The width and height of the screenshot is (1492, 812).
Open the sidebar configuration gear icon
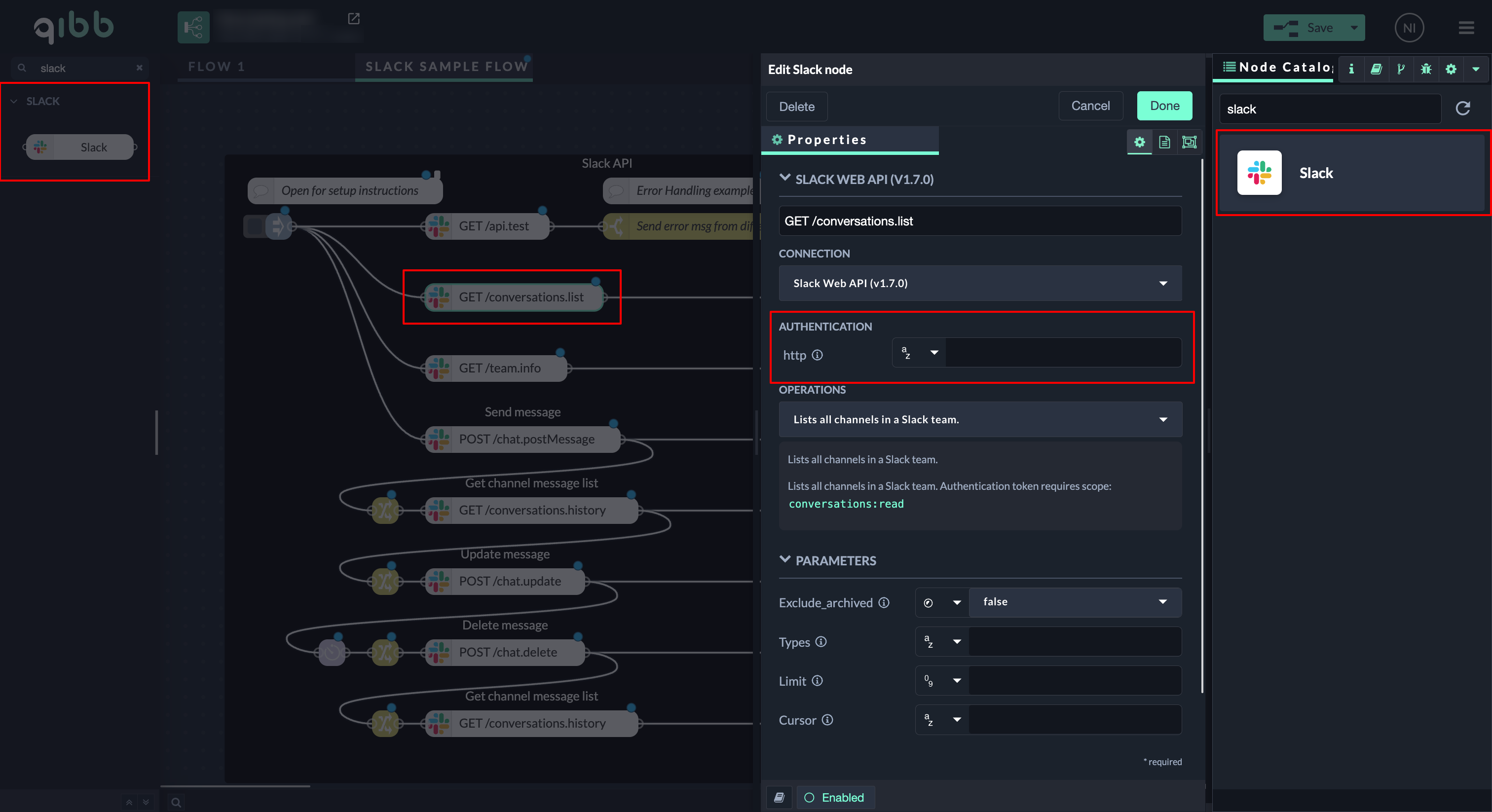click(1450, 69)
